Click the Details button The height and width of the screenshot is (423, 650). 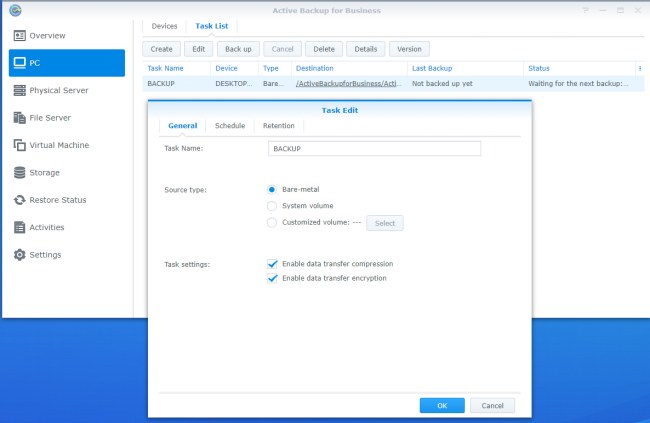pos(366,49)
